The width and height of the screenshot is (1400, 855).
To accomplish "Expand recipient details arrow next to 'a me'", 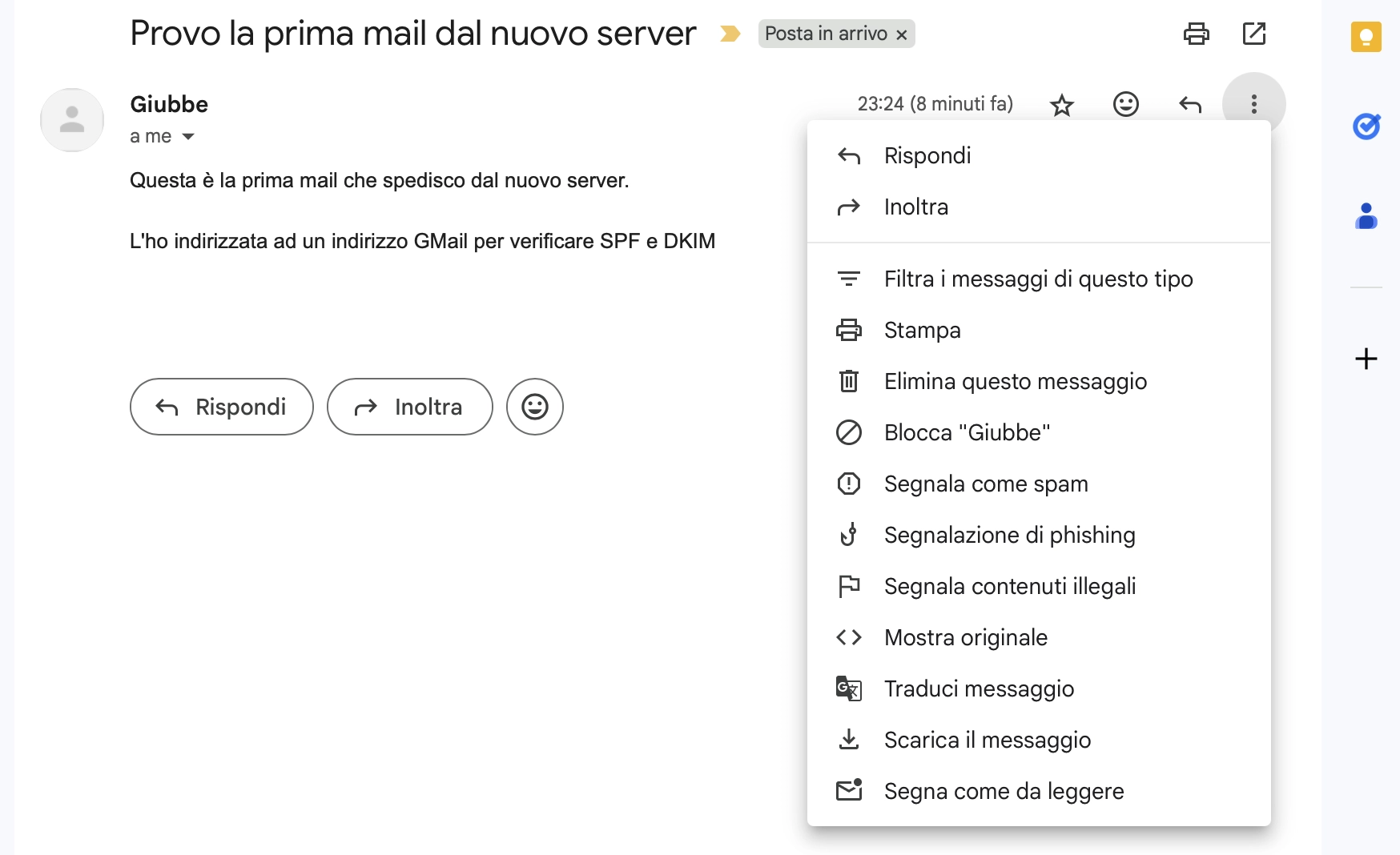I will [188, 137].
